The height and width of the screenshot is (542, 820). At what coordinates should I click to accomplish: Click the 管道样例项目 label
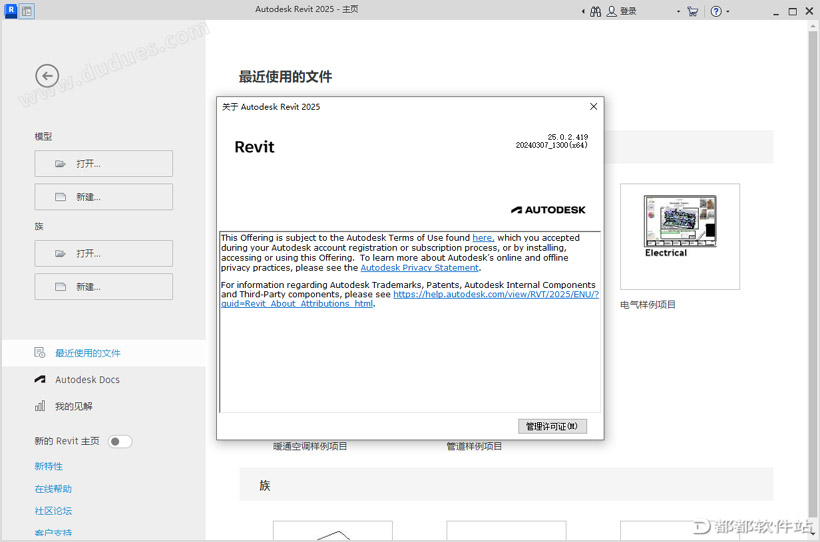coord(474,446)
